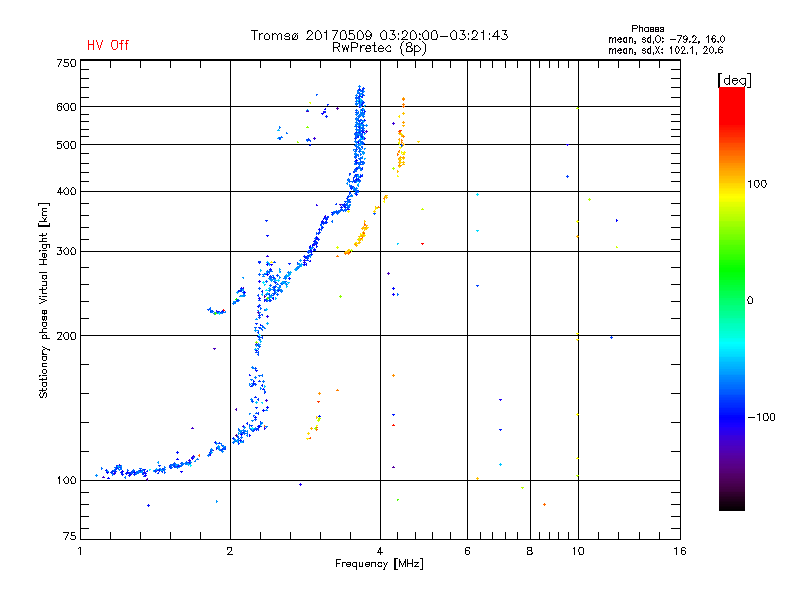Click the y-axis tick label '100'
Image resolution: width=800 pixels, height=600 pixels.
pyautogui.click(x=66, y=480)
